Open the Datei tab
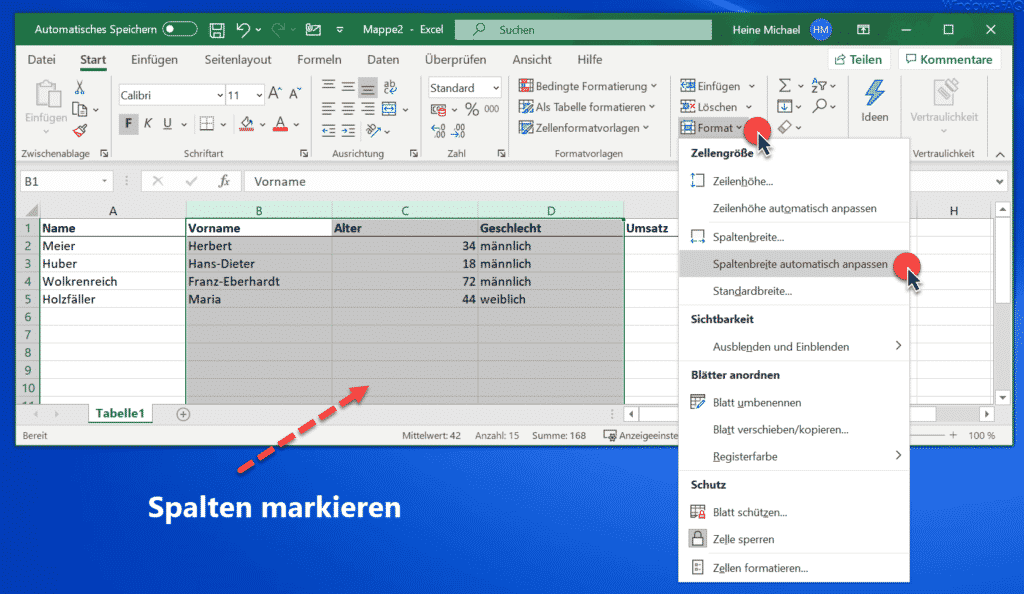The image size is (1024, 594). click(x=41, y=59)
